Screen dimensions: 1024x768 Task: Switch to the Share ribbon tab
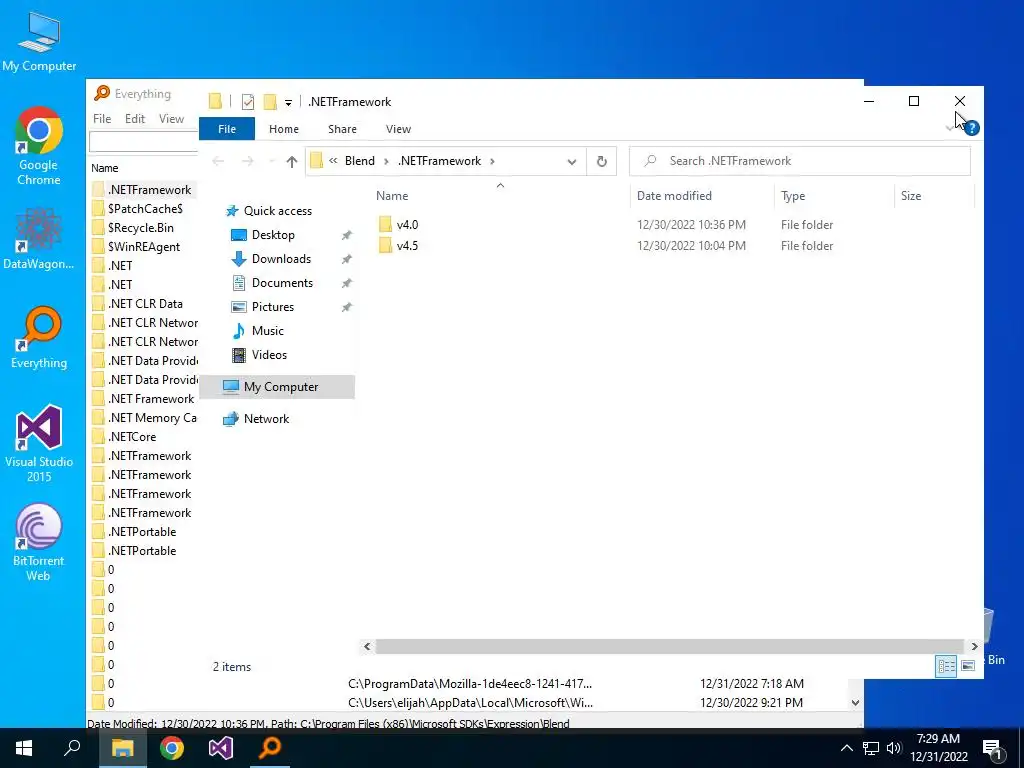(x=342, y=129)
